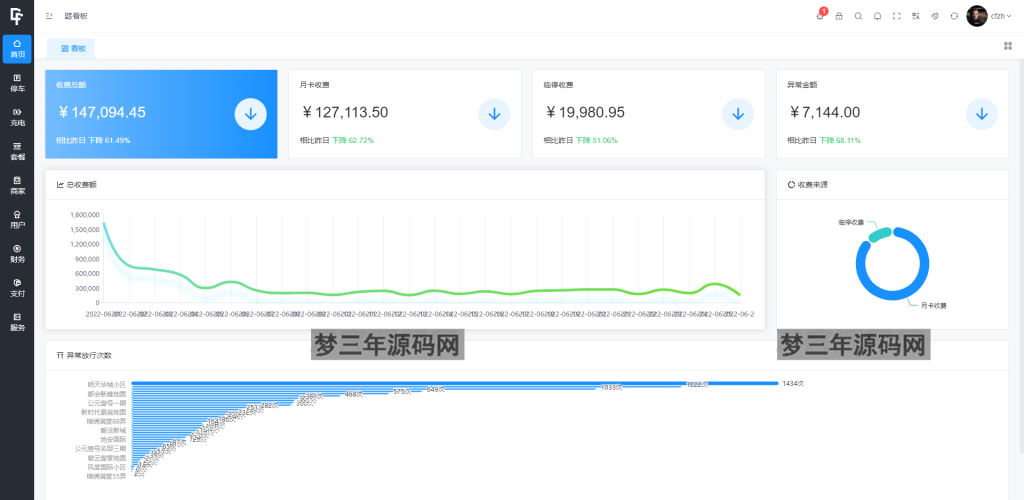Open 商家 sidebar menu item

click(x=17, y=185)
